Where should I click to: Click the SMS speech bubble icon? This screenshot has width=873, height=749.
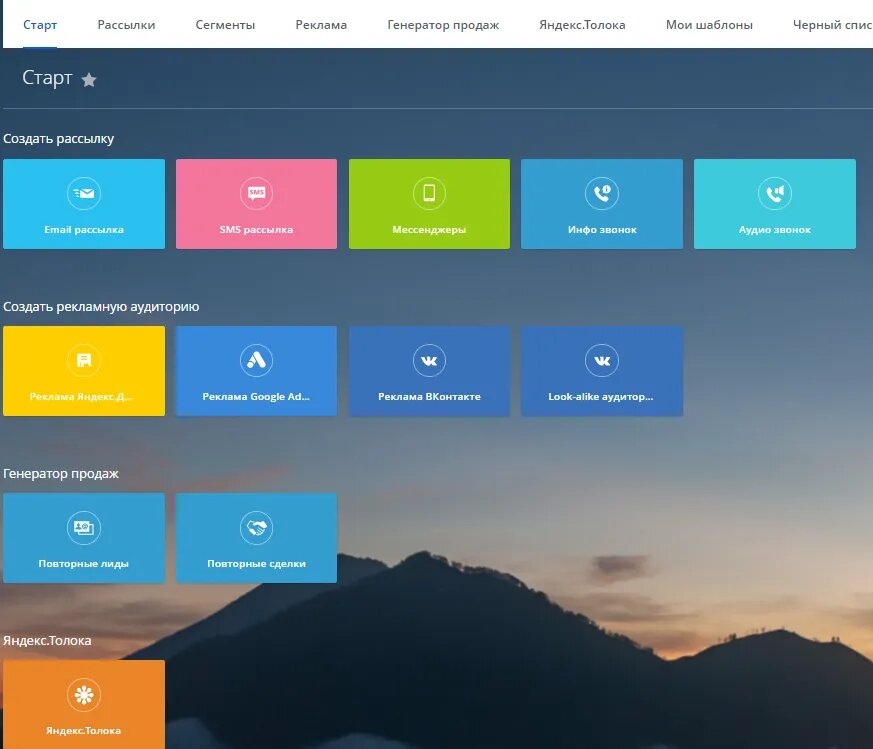[x=256, y=193]
